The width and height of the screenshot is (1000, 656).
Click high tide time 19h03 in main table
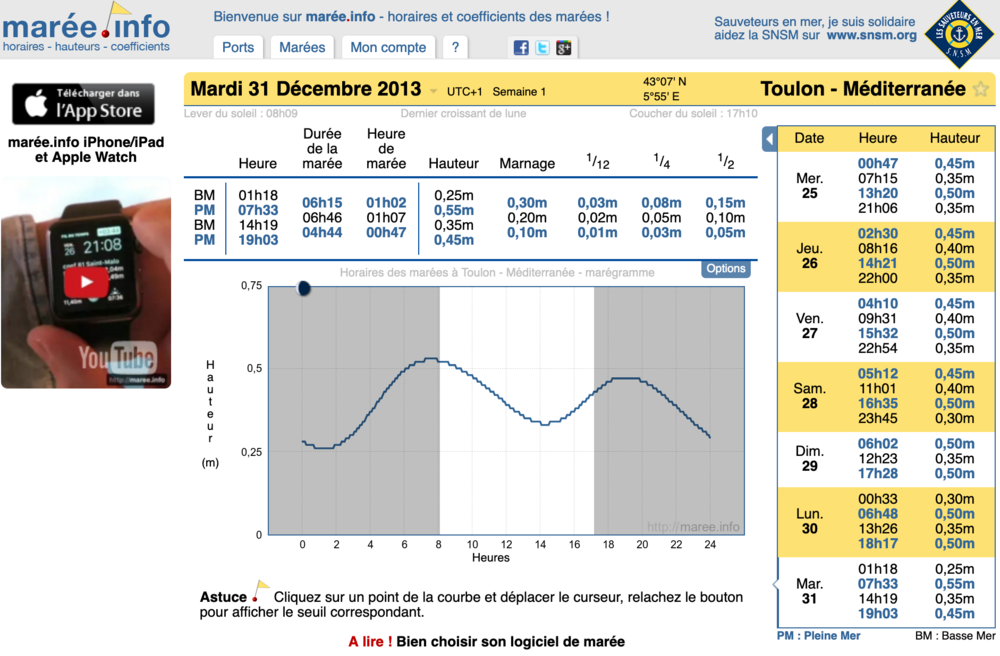point(258,240)
